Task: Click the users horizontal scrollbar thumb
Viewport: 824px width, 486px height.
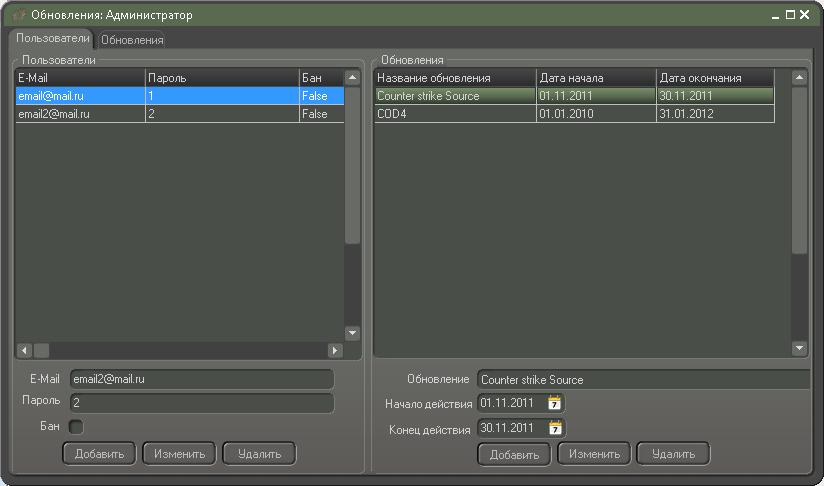Action: [x=42, y=350]
